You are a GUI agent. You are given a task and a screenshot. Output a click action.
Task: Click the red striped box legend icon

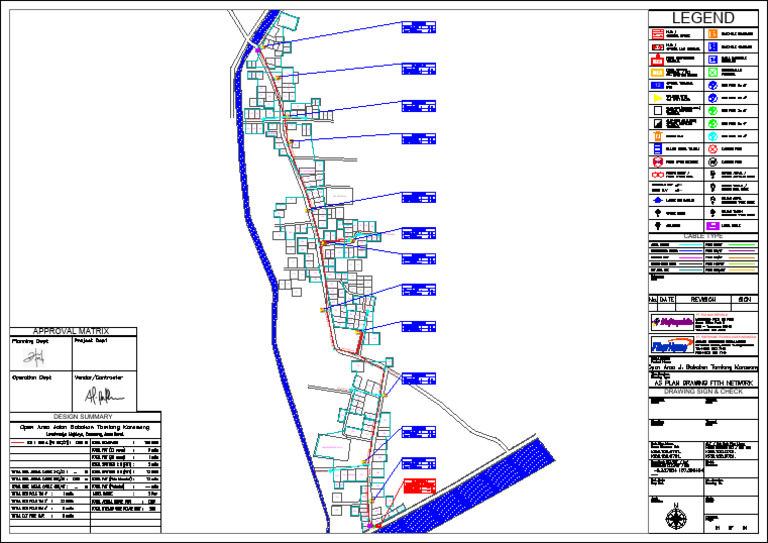coord(658,34)
